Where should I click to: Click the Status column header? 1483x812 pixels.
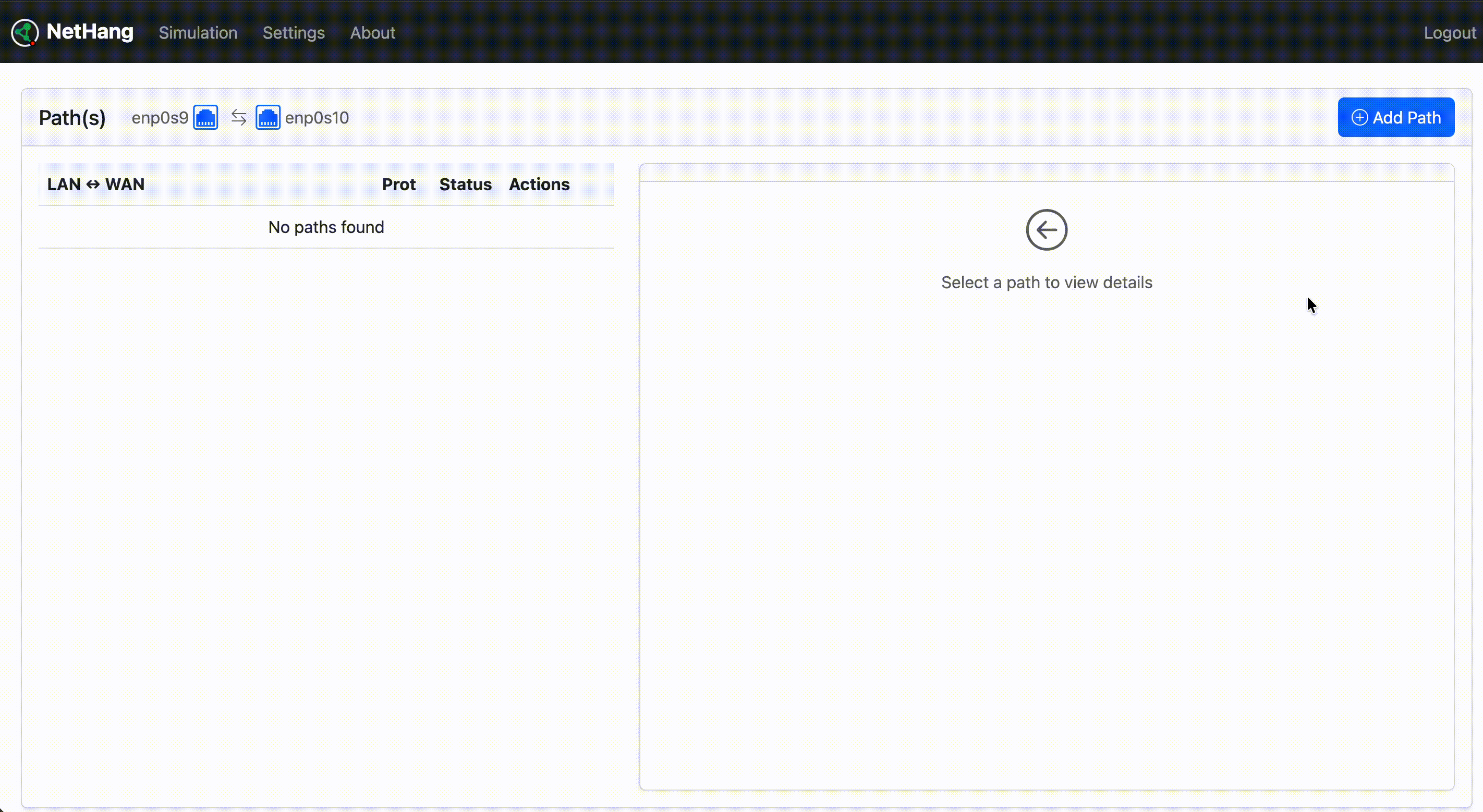pos(465,184)
